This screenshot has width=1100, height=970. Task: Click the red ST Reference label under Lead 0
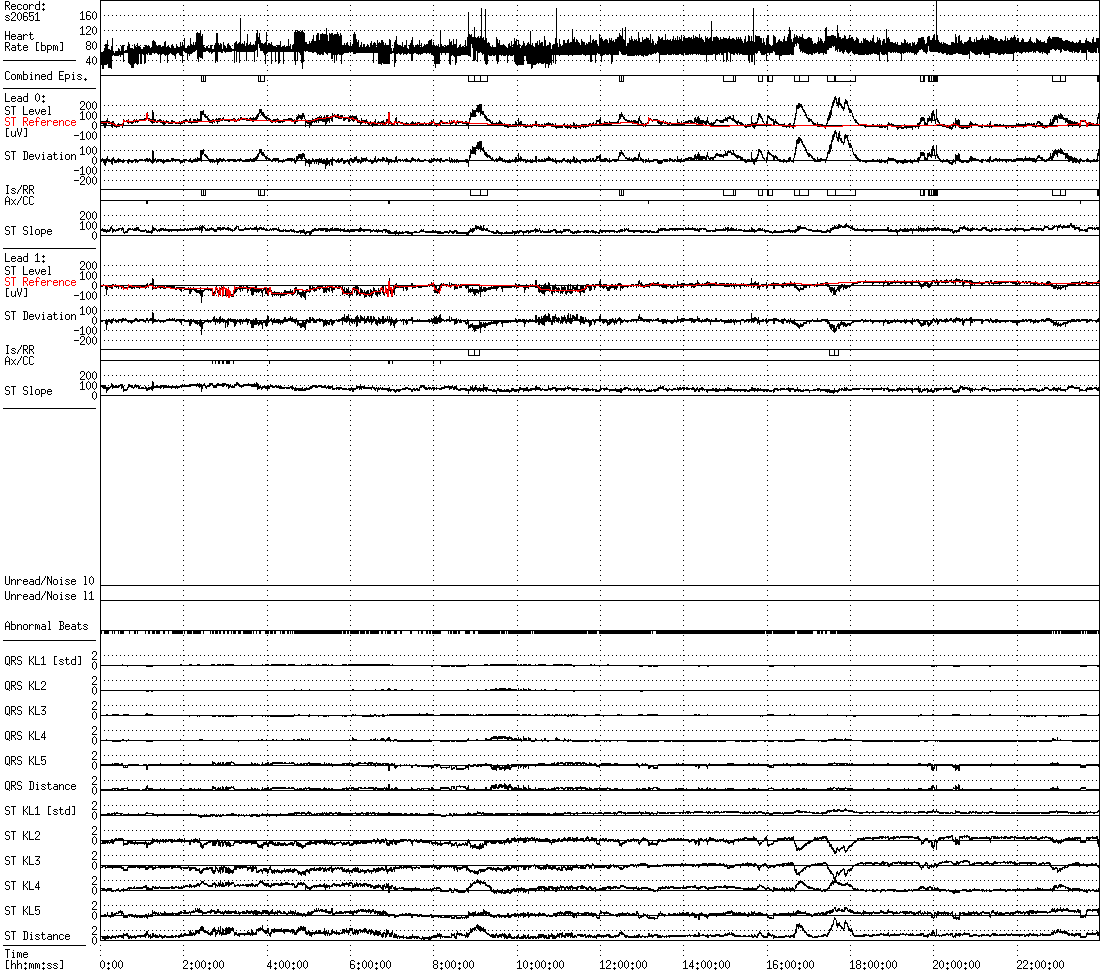click(x=40, y=122)
